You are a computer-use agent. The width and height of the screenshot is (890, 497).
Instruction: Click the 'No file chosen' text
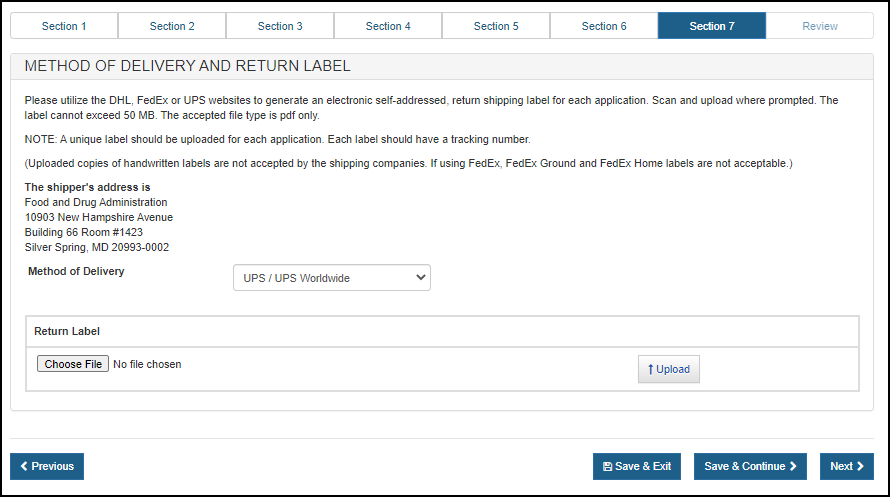pos(147,365)
